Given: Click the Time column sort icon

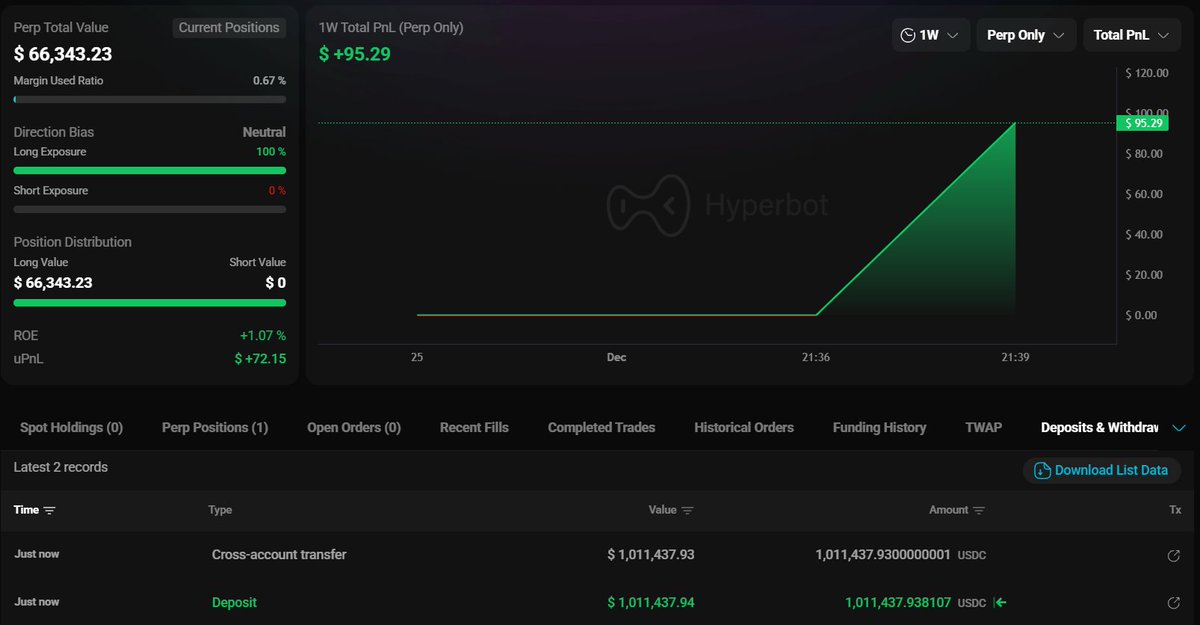Looking at the screenshot, I should point(49,510).
